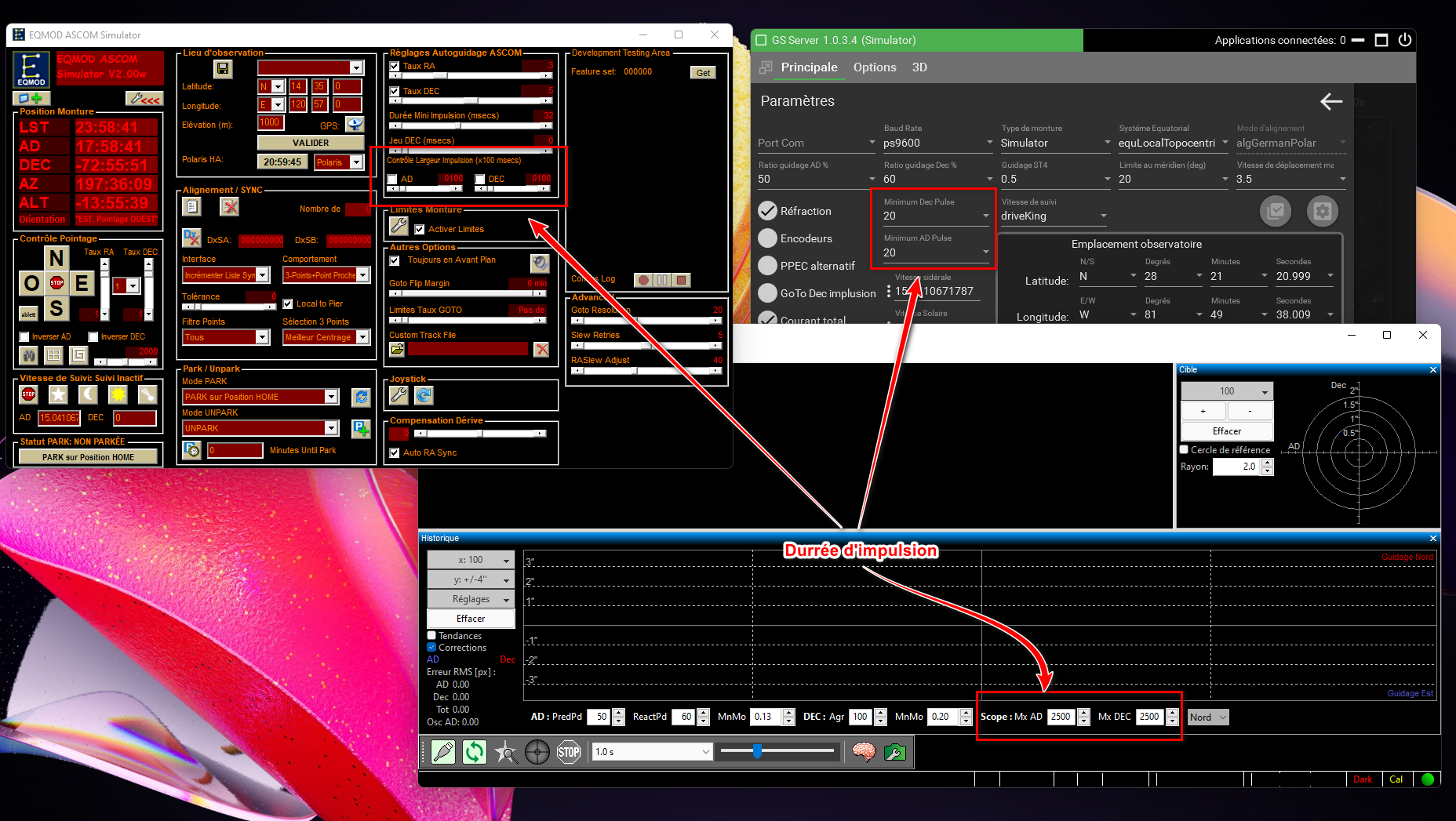Open the Minimum Dec Pulse dropdown
Viewport: 1456px width, 821px height.
click(937, 216)
